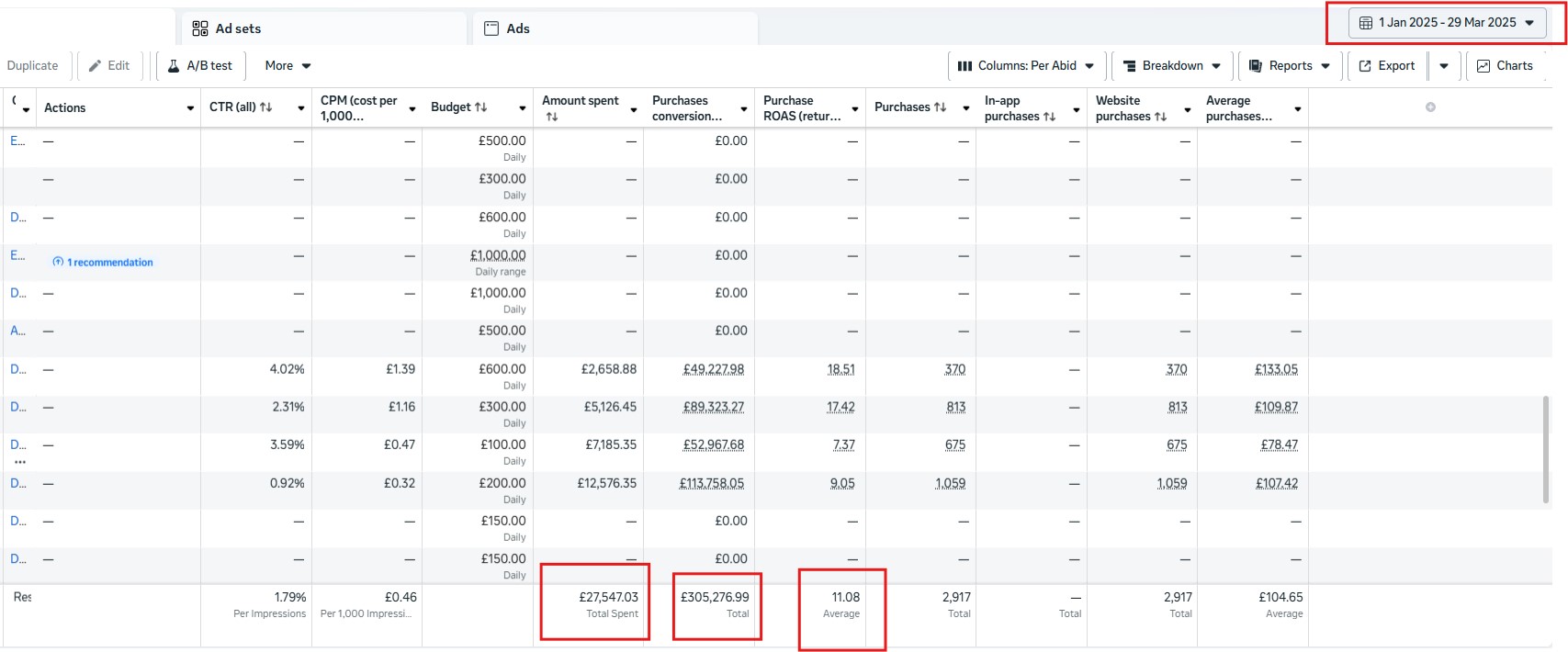This screenshot has width=1568, height=652.
Task: Open Purchases column dropdown arrow
Action: click(x=966, y=108)
